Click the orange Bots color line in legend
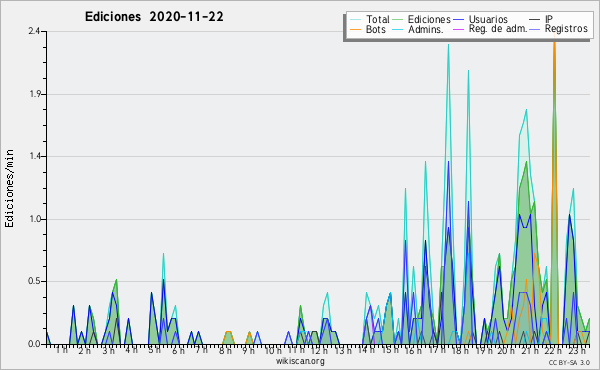 pyautogui.click(x=355, y=29)
